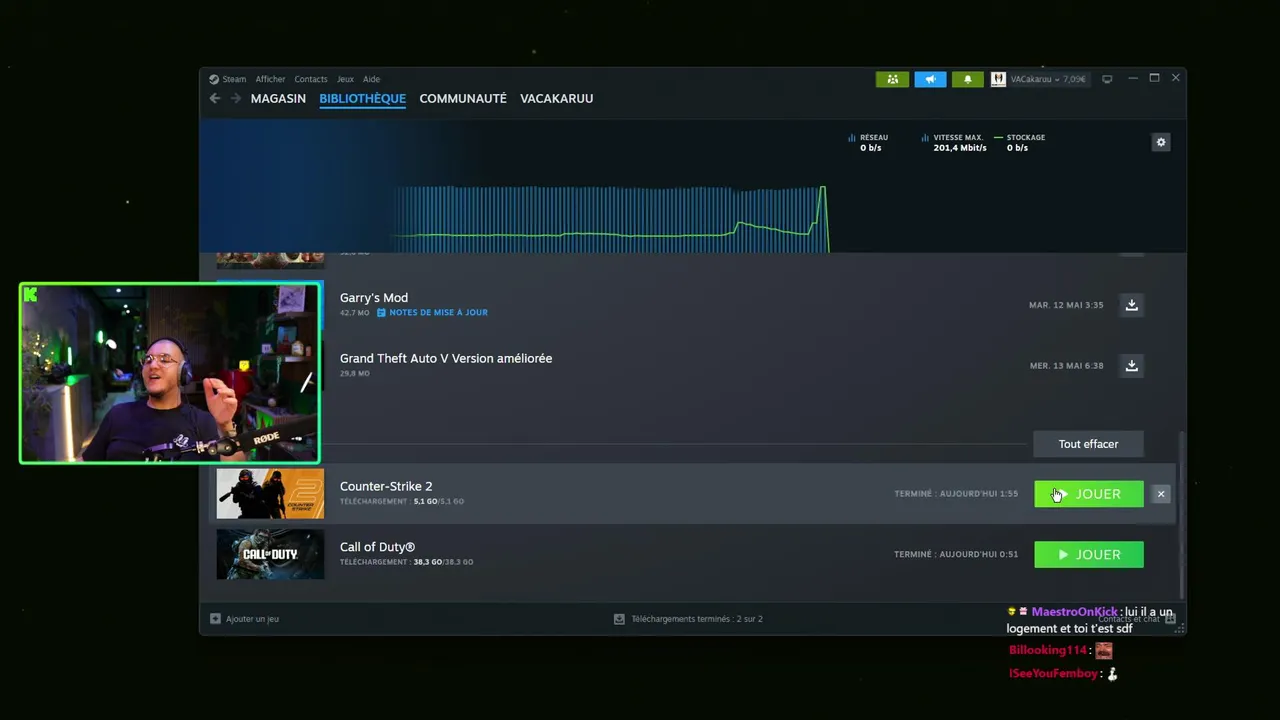Click the streamer webcam overlay
Image resolution: width=1280 pixels, height=720 pixels.
[x=170, y=373]
